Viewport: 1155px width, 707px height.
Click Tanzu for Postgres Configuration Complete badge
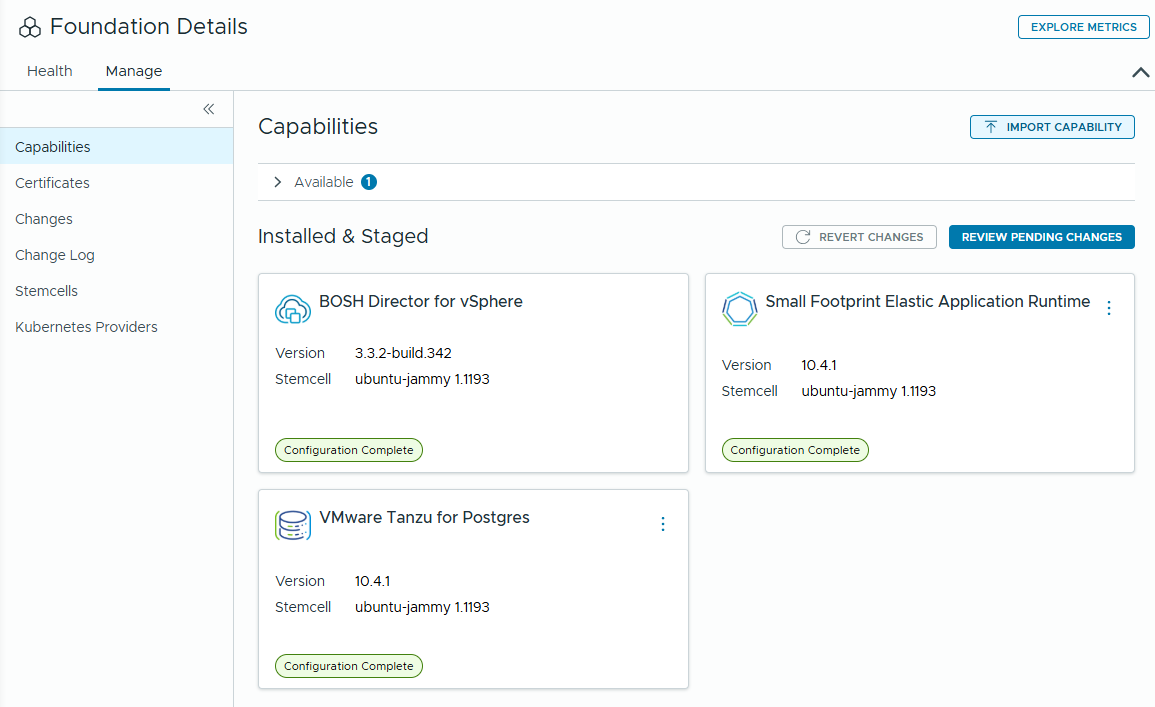point(348,666)
